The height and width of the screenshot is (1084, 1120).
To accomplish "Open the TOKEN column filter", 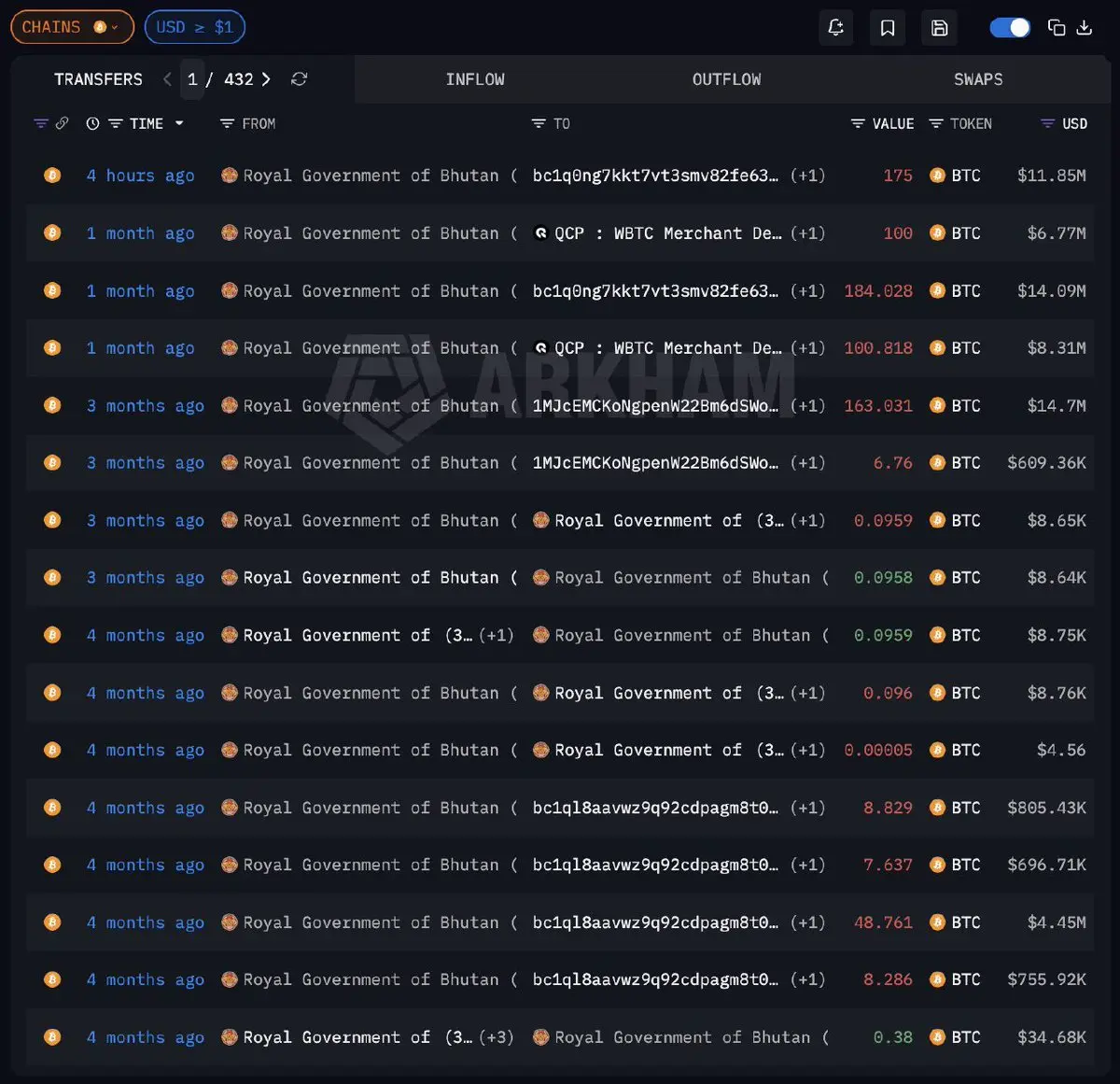I will (936, 123).
